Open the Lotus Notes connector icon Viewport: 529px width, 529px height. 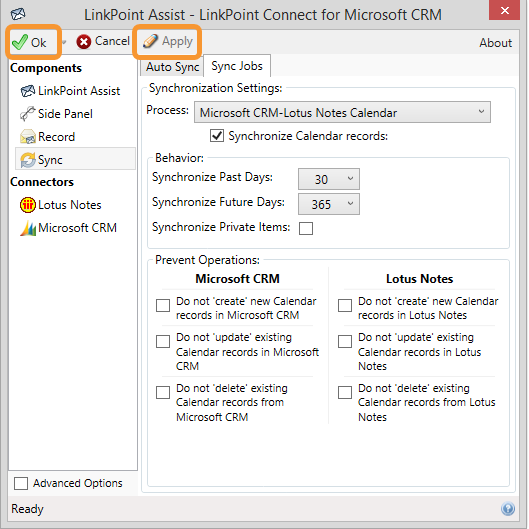pyautogui.click(x=28, y=205)
